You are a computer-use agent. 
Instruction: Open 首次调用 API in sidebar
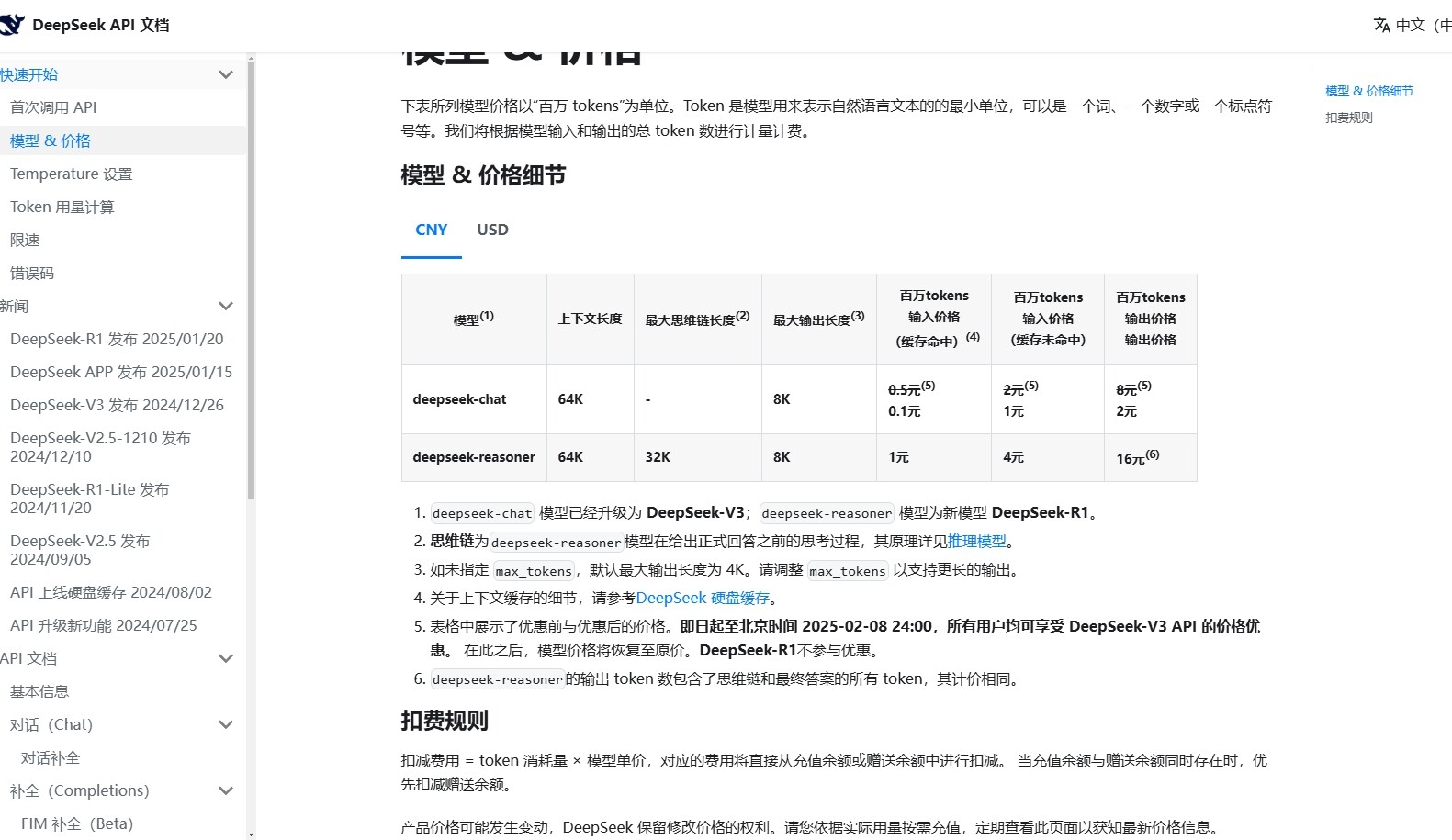[53, 107]
